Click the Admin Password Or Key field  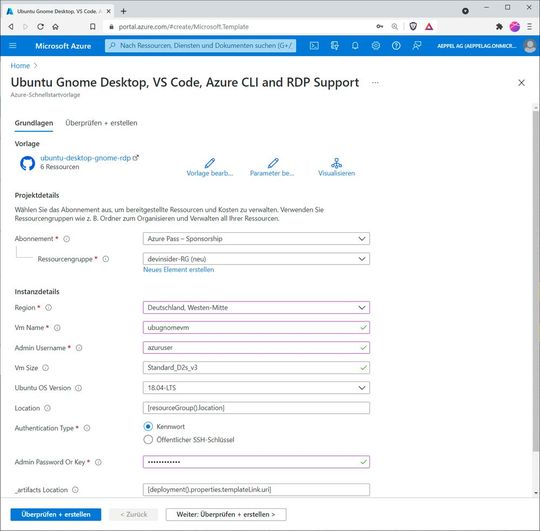256,462
